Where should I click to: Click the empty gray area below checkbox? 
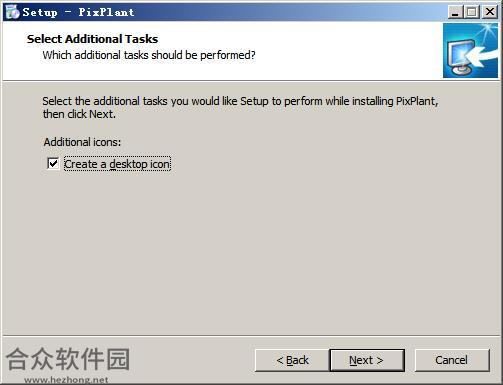251,253
